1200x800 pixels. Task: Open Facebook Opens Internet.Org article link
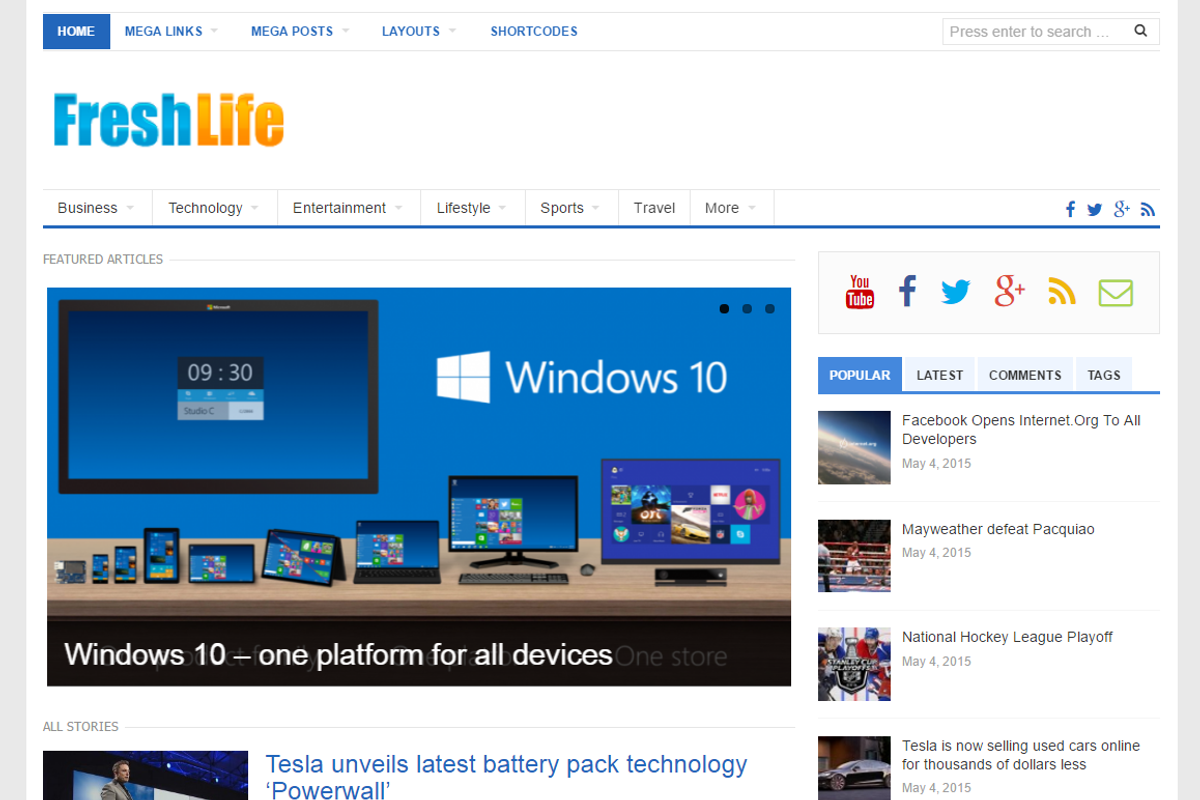pyautogui.click(x=1021, y=430)
